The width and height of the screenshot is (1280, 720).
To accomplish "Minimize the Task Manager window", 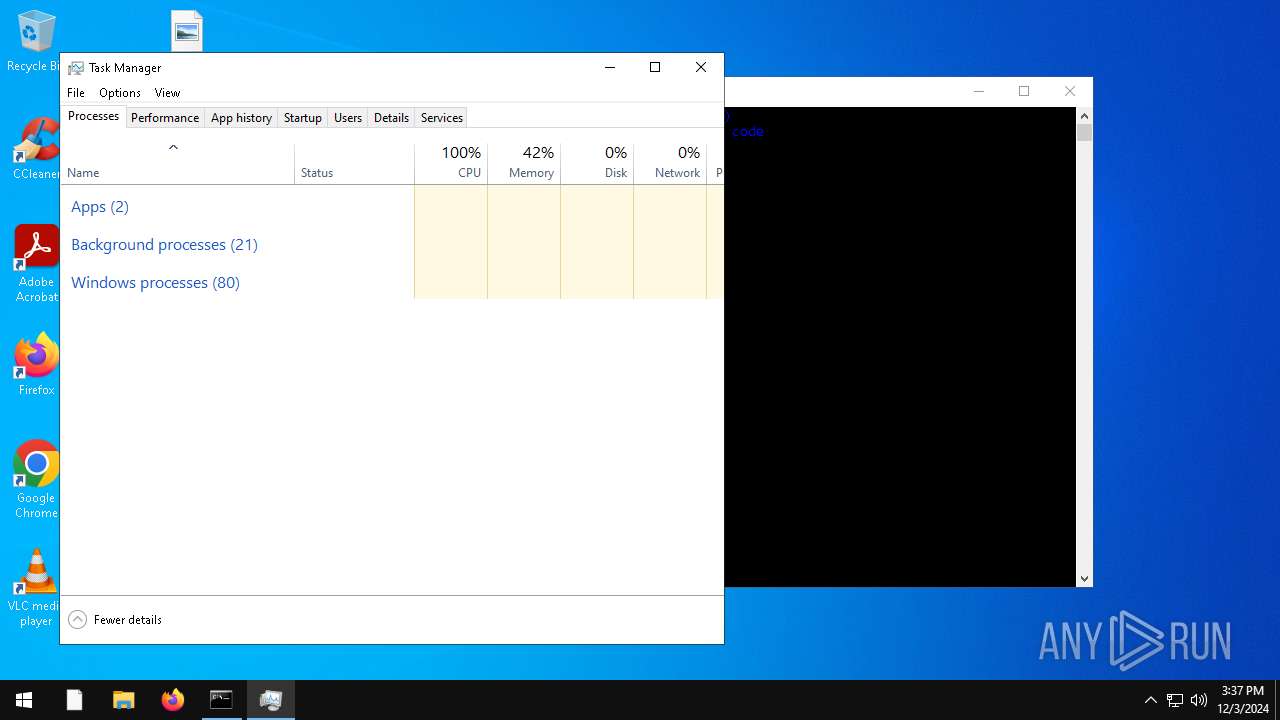I will coord(609,67).
